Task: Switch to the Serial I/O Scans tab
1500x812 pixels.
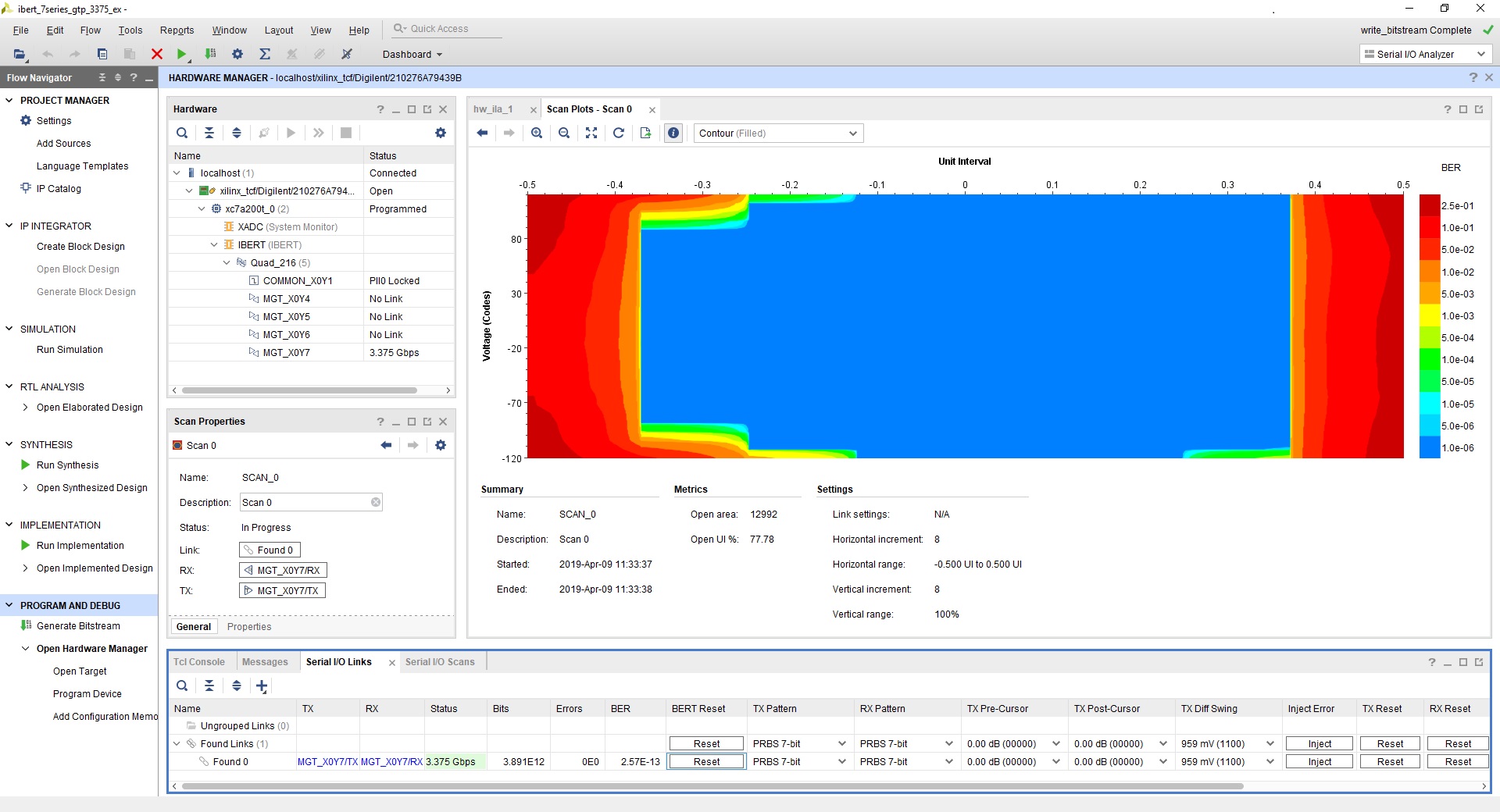Action: tap(440, 662)
